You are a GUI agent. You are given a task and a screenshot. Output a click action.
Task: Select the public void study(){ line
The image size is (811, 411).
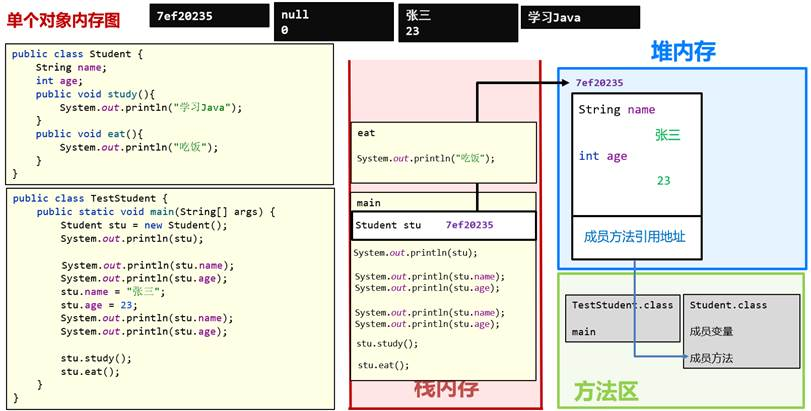tap(95, 94)
